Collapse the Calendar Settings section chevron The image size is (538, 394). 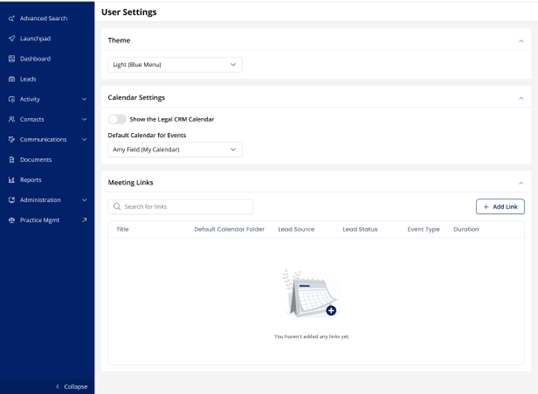tap(521, 98)
